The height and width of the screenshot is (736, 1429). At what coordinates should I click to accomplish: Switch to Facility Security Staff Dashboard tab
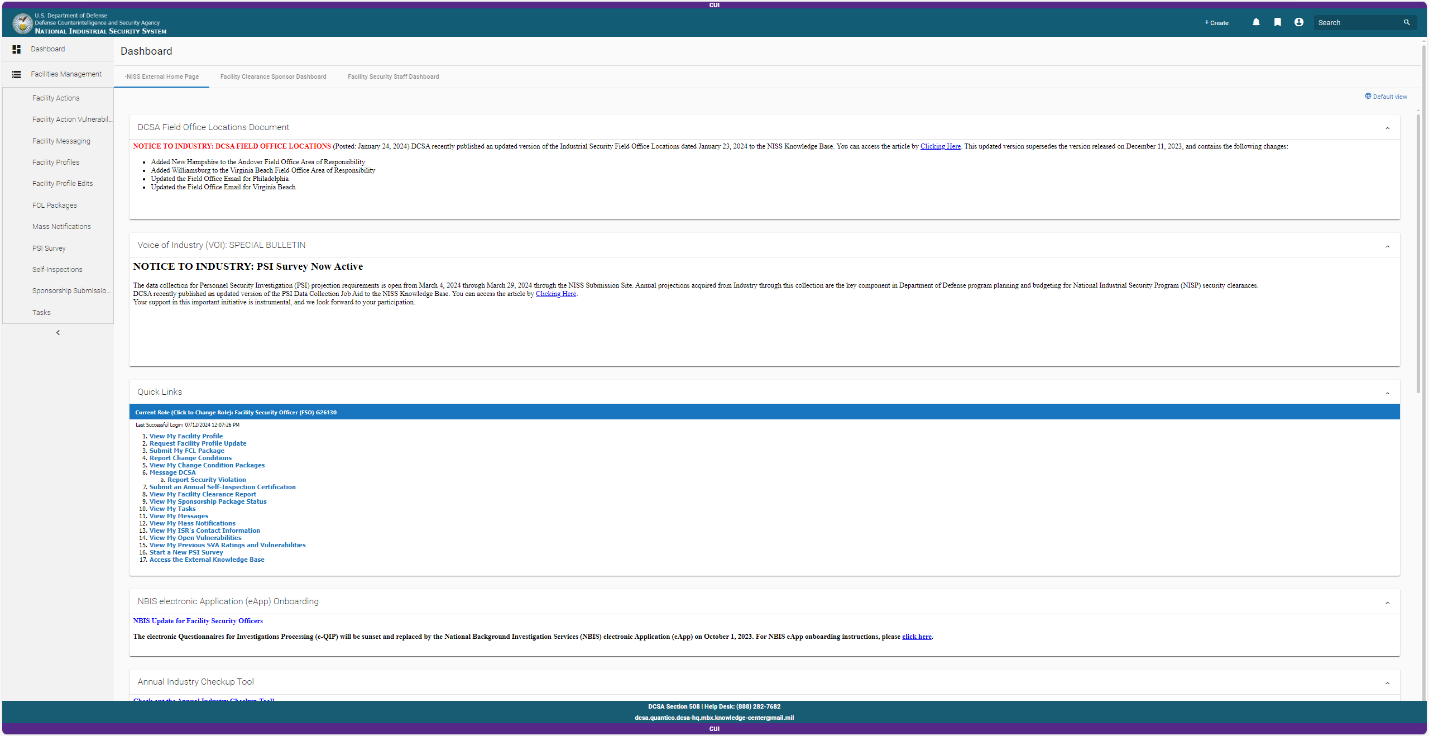tap(393, 77)
